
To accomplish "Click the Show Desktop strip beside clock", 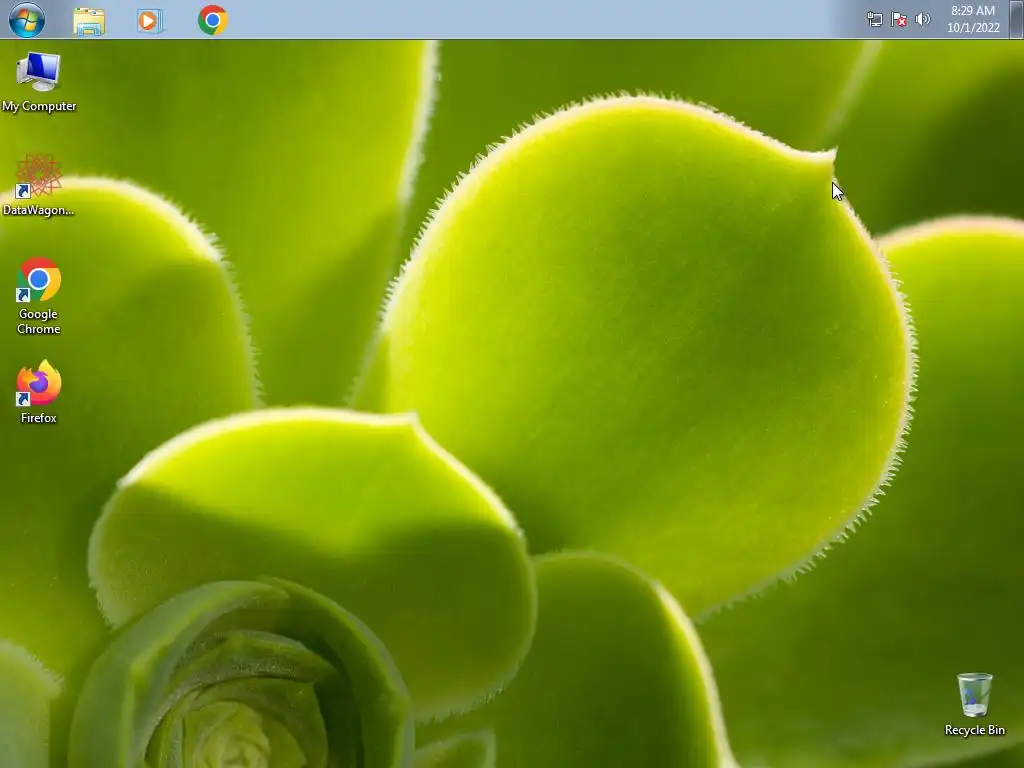I will coord(1016,20).
